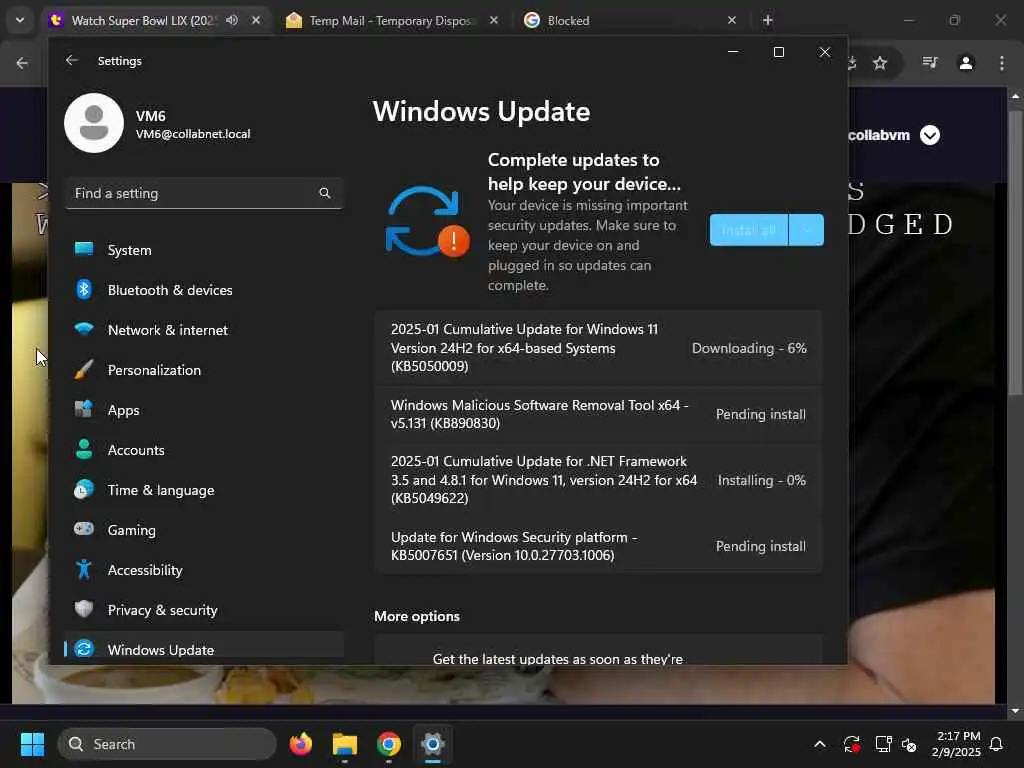The height and width of the screenshot is (768, 1024).
Task: Click the Find a setting search box
Action: click(x=204, y=193)
